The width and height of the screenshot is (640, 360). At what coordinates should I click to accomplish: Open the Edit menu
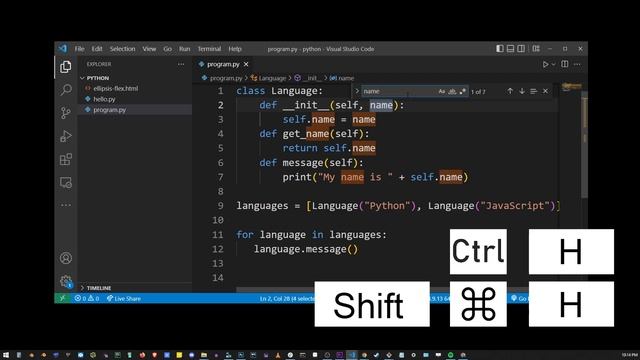click(x=97, y=49)
